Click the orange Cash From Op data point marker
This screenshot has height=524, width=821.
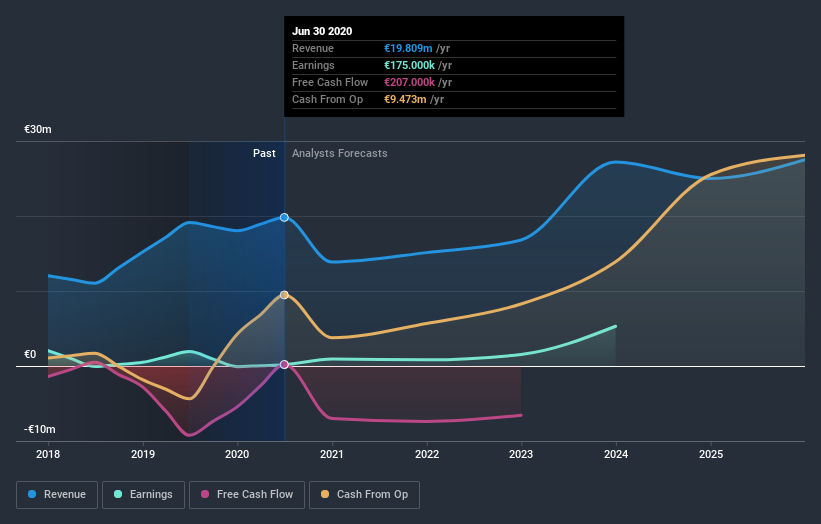(x=284, y=295)
